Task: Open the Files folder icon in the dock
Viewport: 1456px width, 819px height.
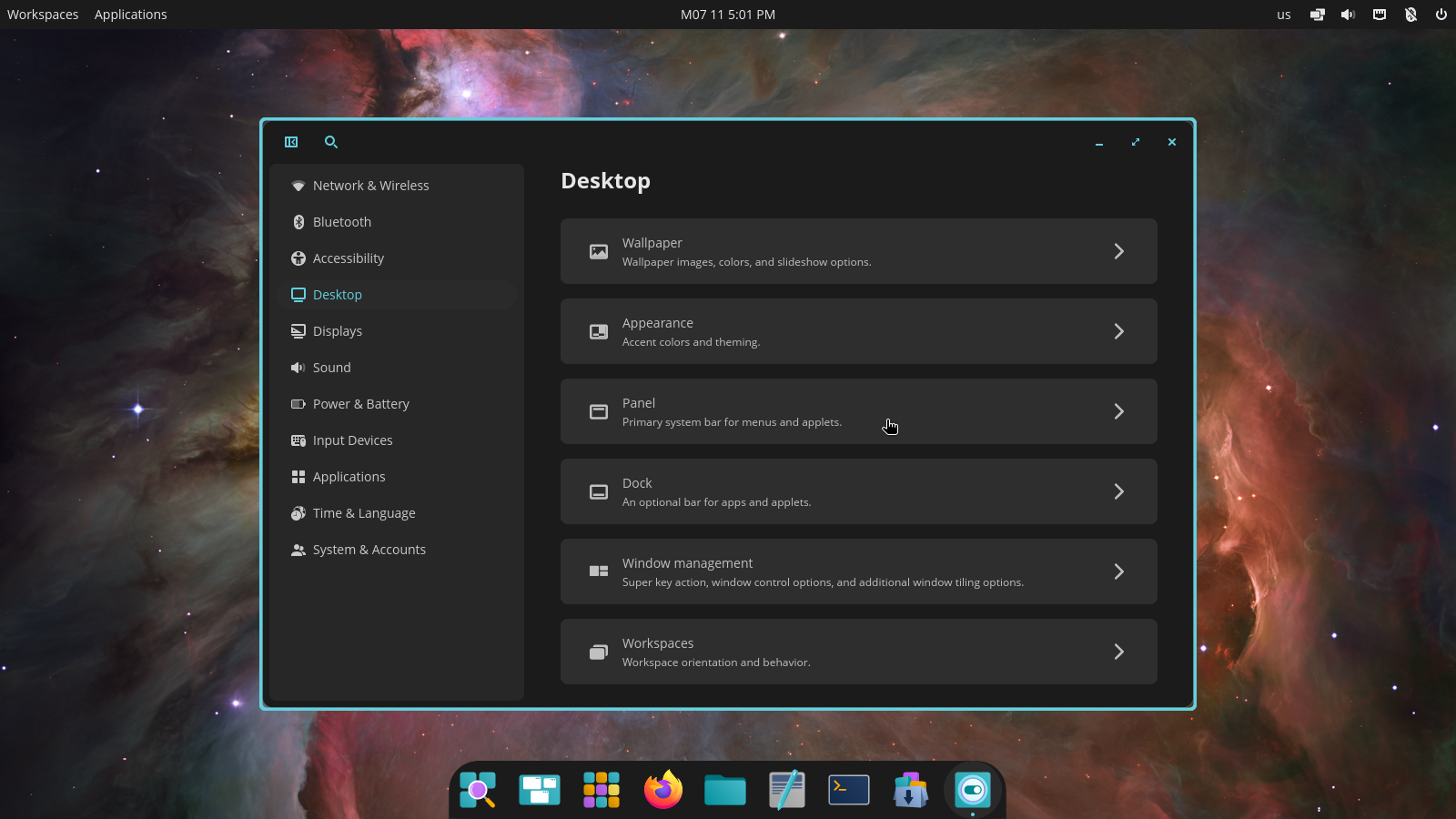Action: tap(724, 790)
